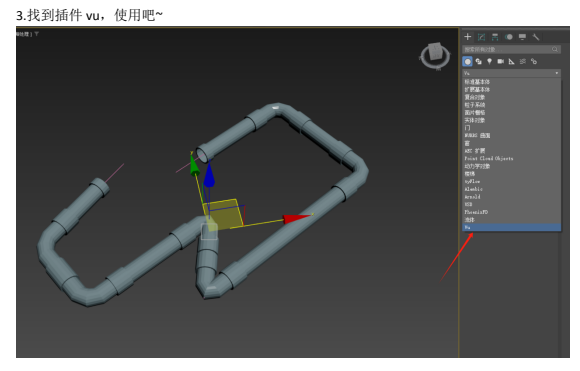Click the yellow plane handle of gizmo
Screen dimensions: 580x371
point(223,214)
